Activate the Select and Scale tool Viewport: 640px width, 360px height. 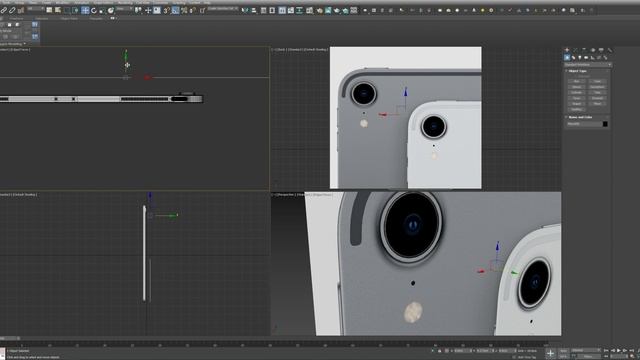click(102, 10)
